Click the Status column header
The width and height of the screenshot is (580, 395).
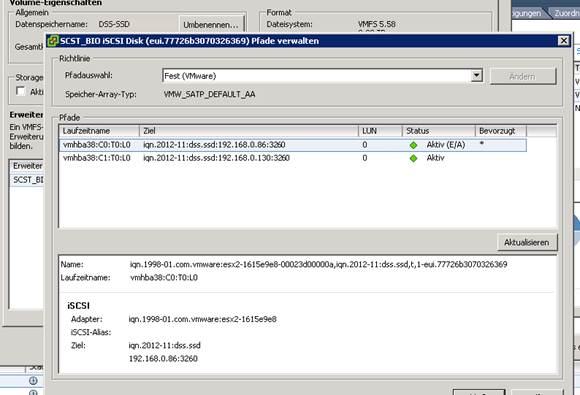(438, 131)
